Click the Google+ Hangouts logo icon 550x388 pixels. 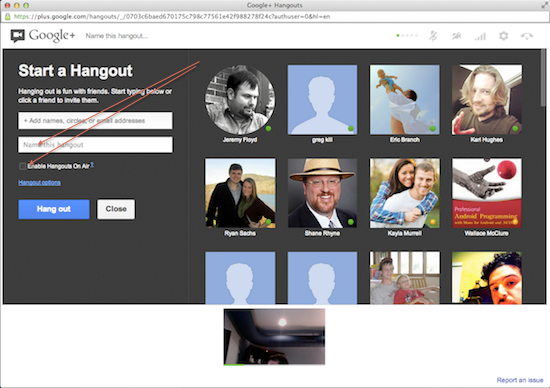[x=18, y=36]
